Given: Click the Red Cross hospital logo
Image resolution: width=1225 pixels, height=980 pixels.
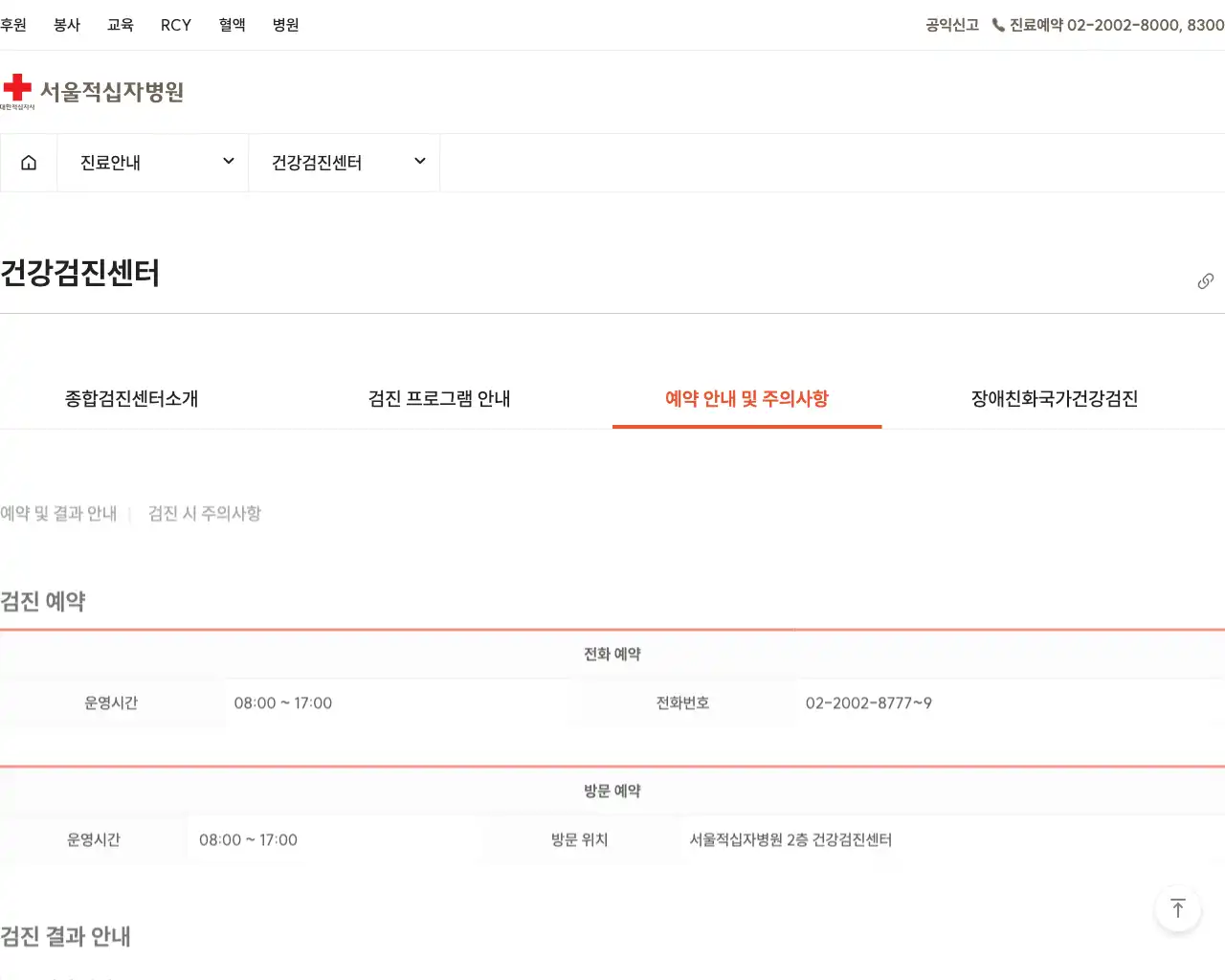Looking at the screenshot, I should click(92, 92).
